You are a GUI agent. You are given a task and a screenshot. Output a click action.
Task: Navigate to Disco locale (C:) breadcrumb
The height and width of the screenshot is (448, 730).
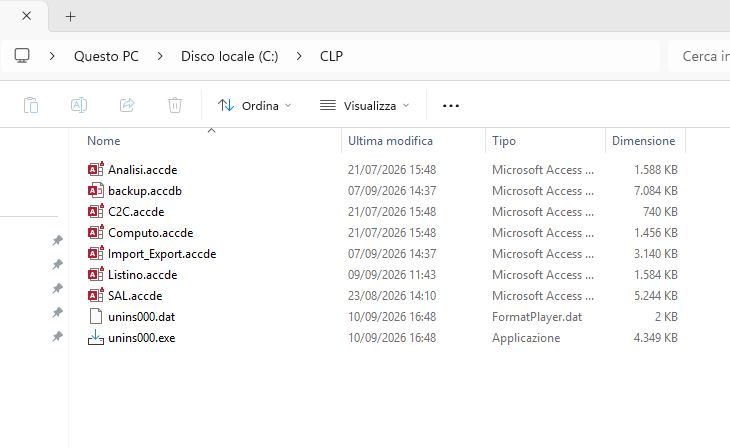coord(230,56)
